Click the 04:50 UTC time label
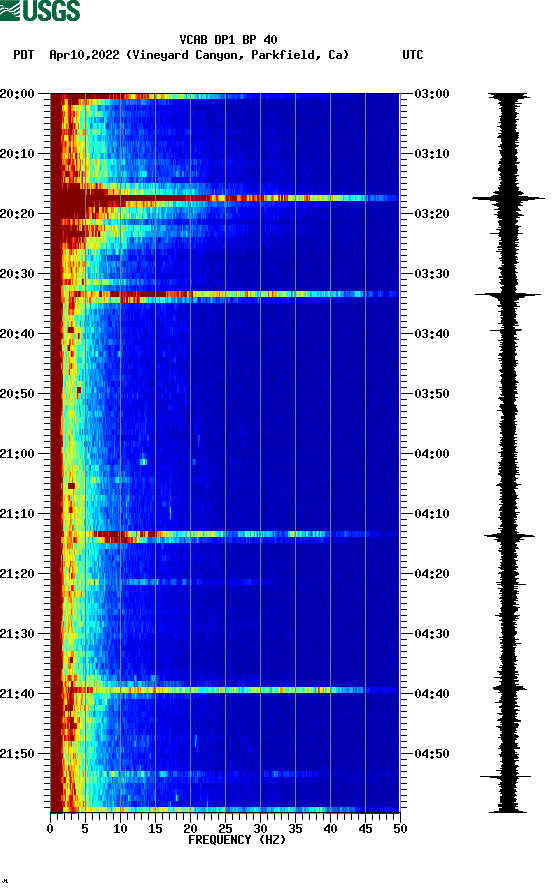Viewport: 552px width, 892px height. [x=432, y=754]
